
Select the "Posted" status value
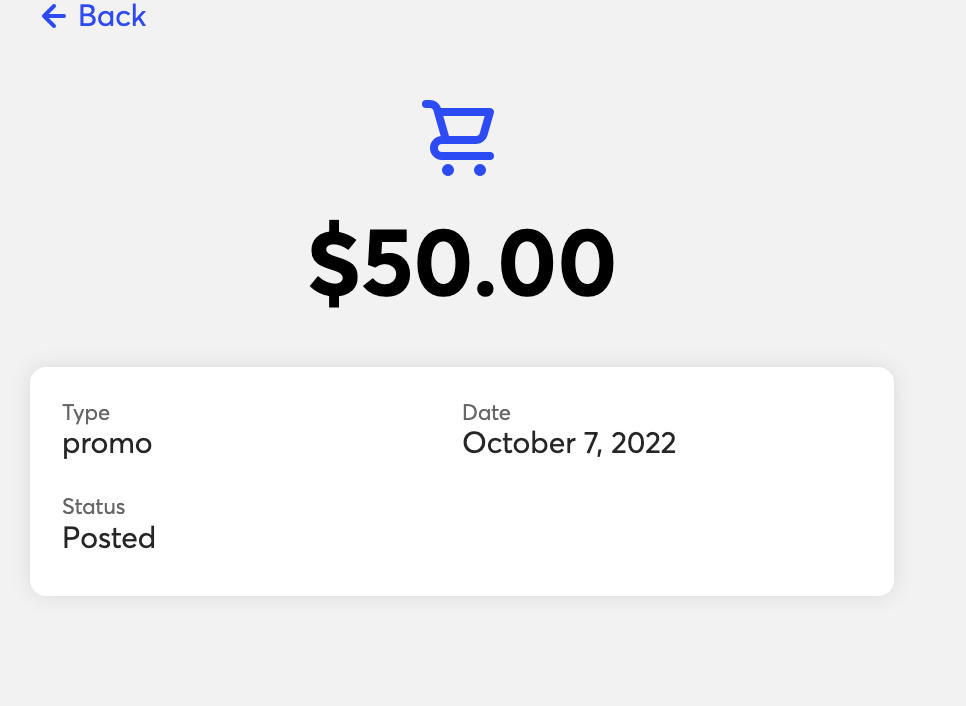pos(109,538)
